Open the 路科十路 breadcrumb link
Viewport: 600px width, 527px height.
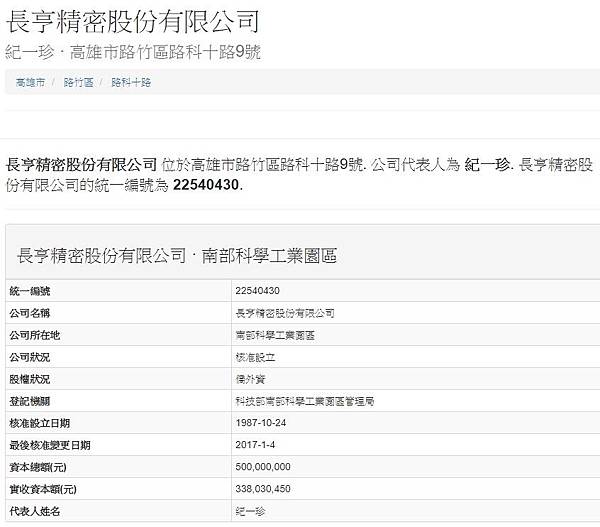[x=131, y=82]
